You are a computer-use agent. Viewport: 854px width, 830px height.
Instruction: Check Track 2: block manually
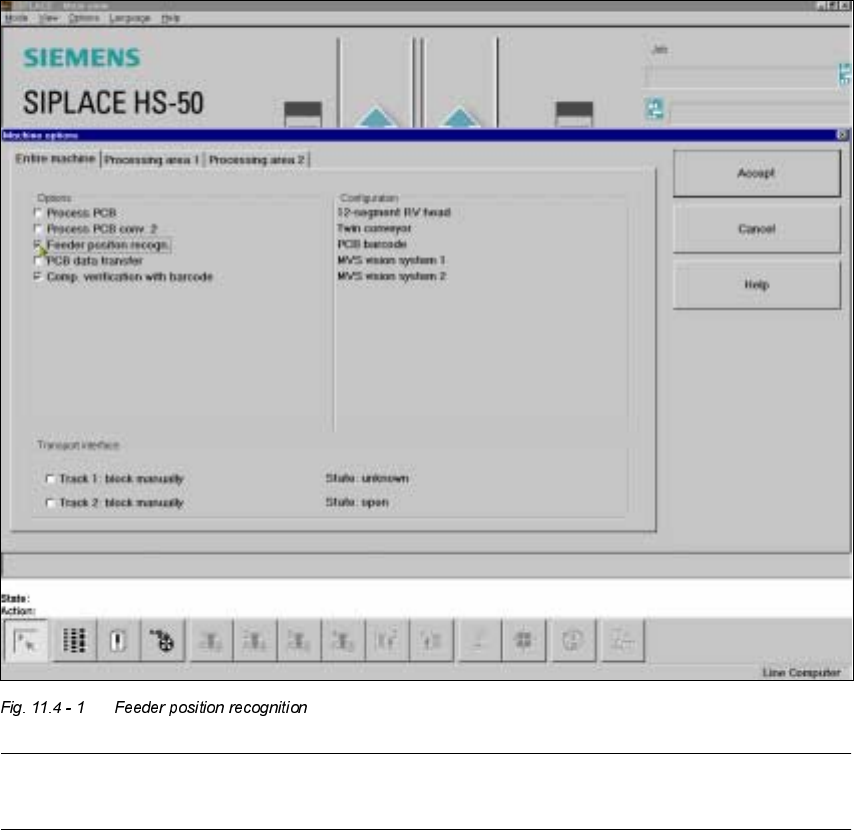[50, 503]
